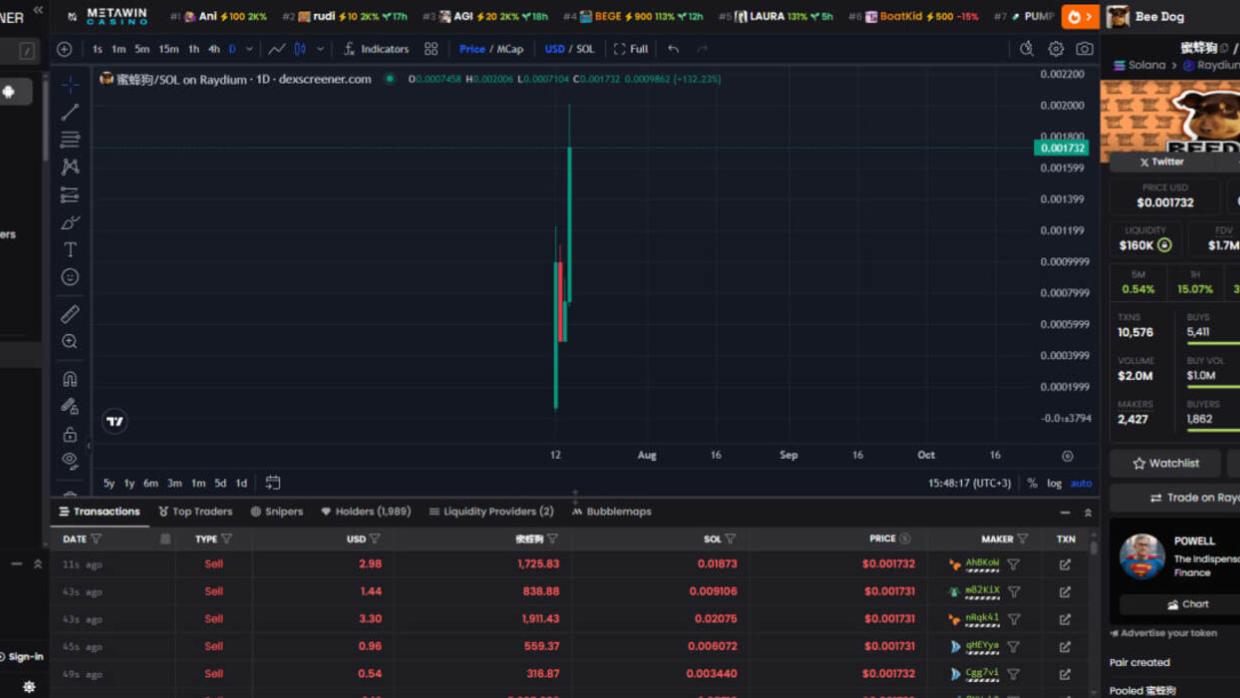The height and width of the screenshot is (698, 1240).
Task: Open the Transactions tab
Action: (x=99, y=511)
